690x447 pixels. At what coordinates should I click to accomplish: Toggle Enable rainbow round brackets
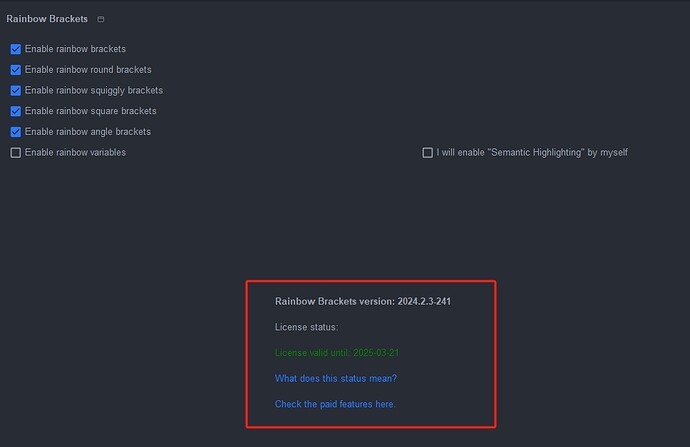(16, 70)
